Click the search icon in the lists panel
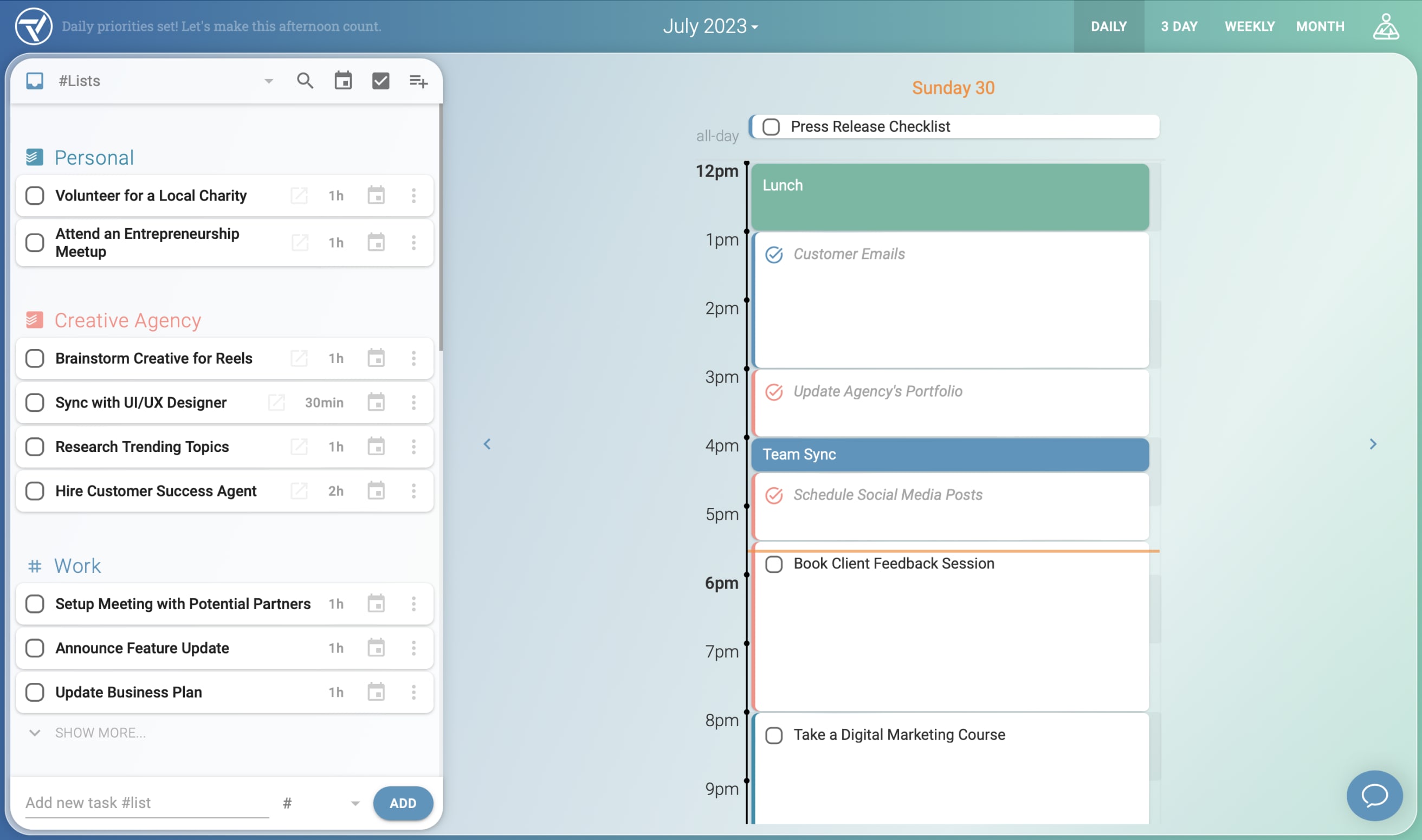 click(305, 81)
